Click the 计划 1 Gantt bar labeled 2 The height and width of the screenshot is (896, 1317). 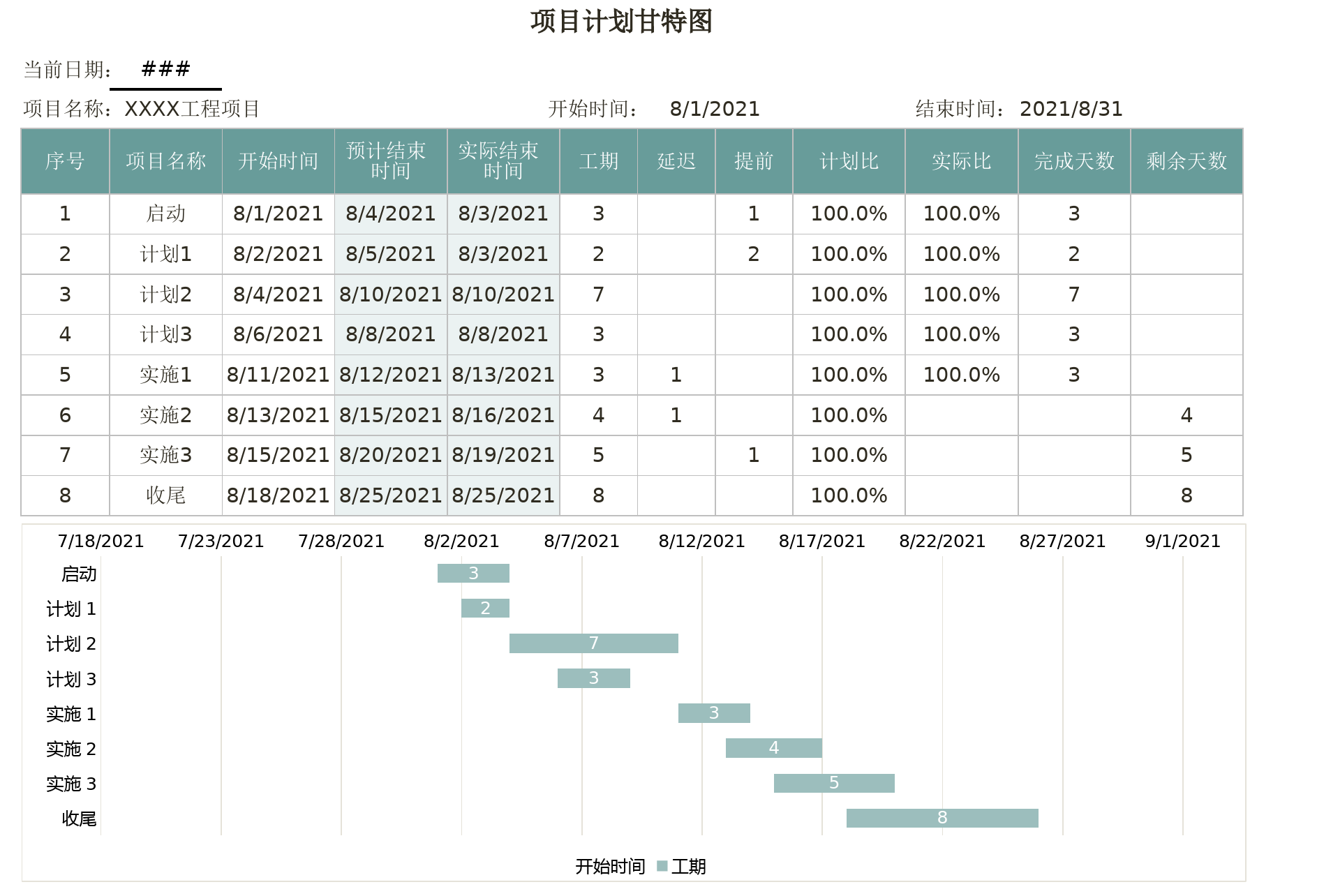click(x=485, y=608)
